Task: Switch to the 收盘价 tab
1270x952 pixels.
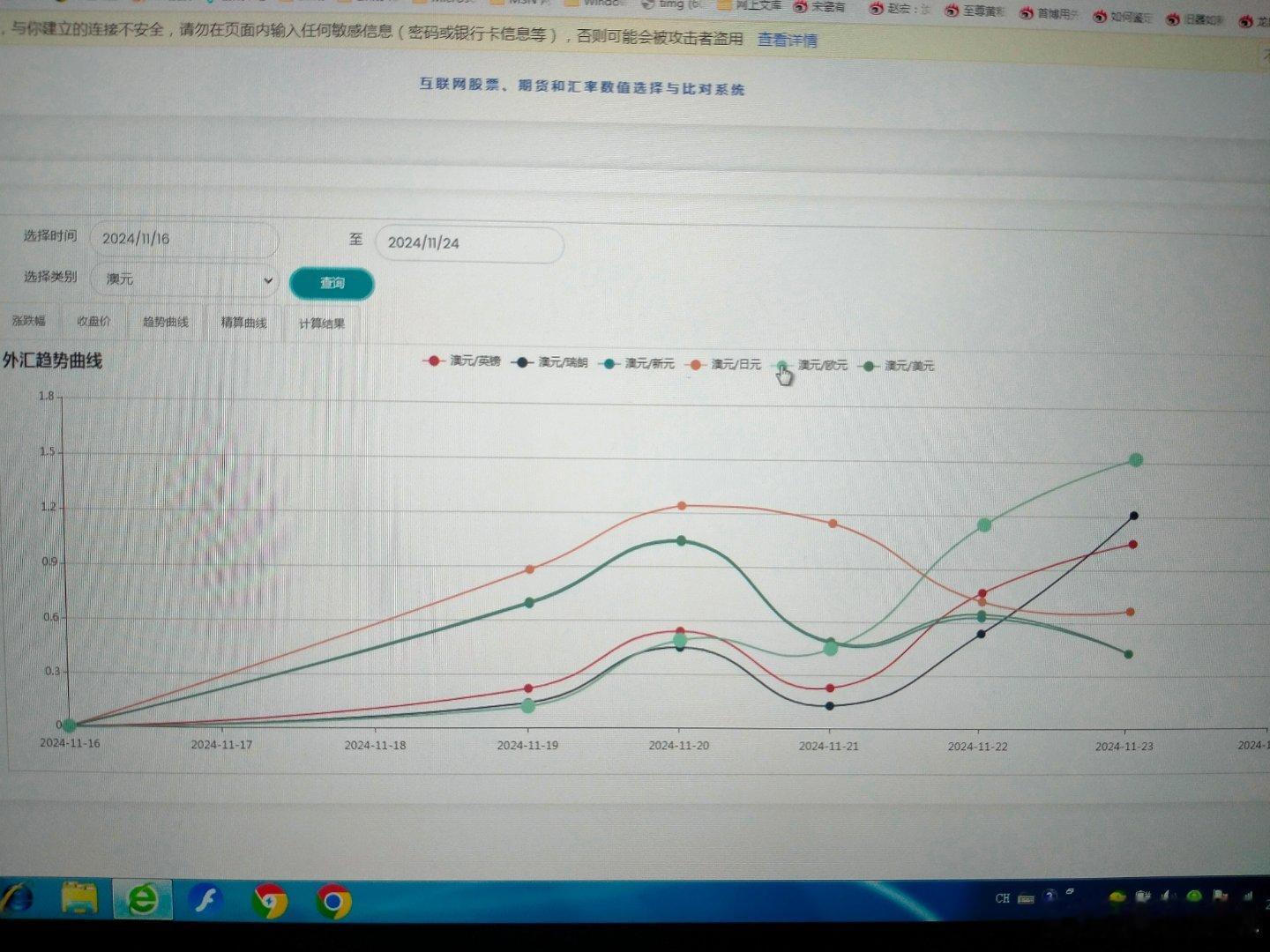Action: click(93, 322)
